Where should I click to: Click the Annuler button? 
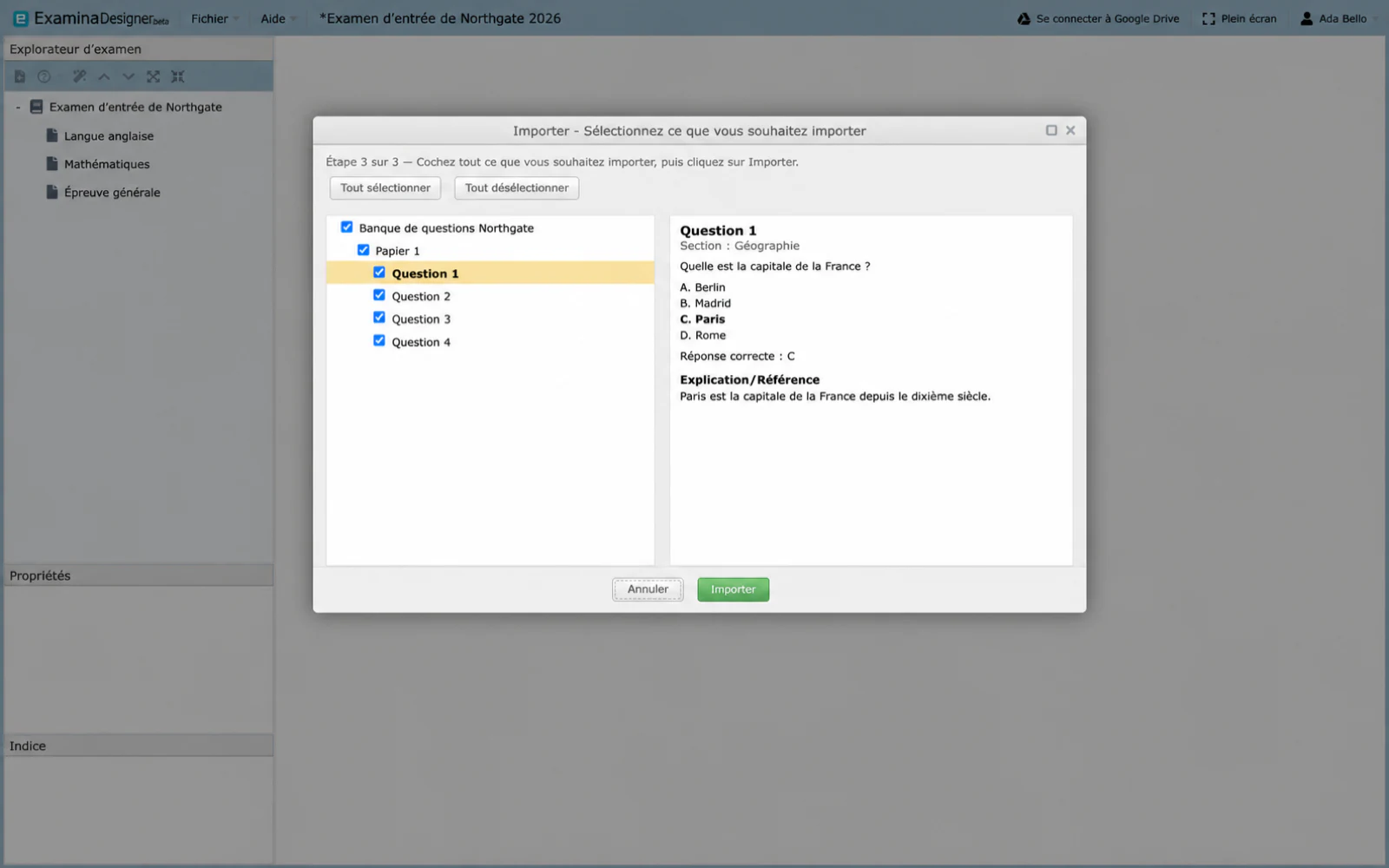[x=648, y=589]
